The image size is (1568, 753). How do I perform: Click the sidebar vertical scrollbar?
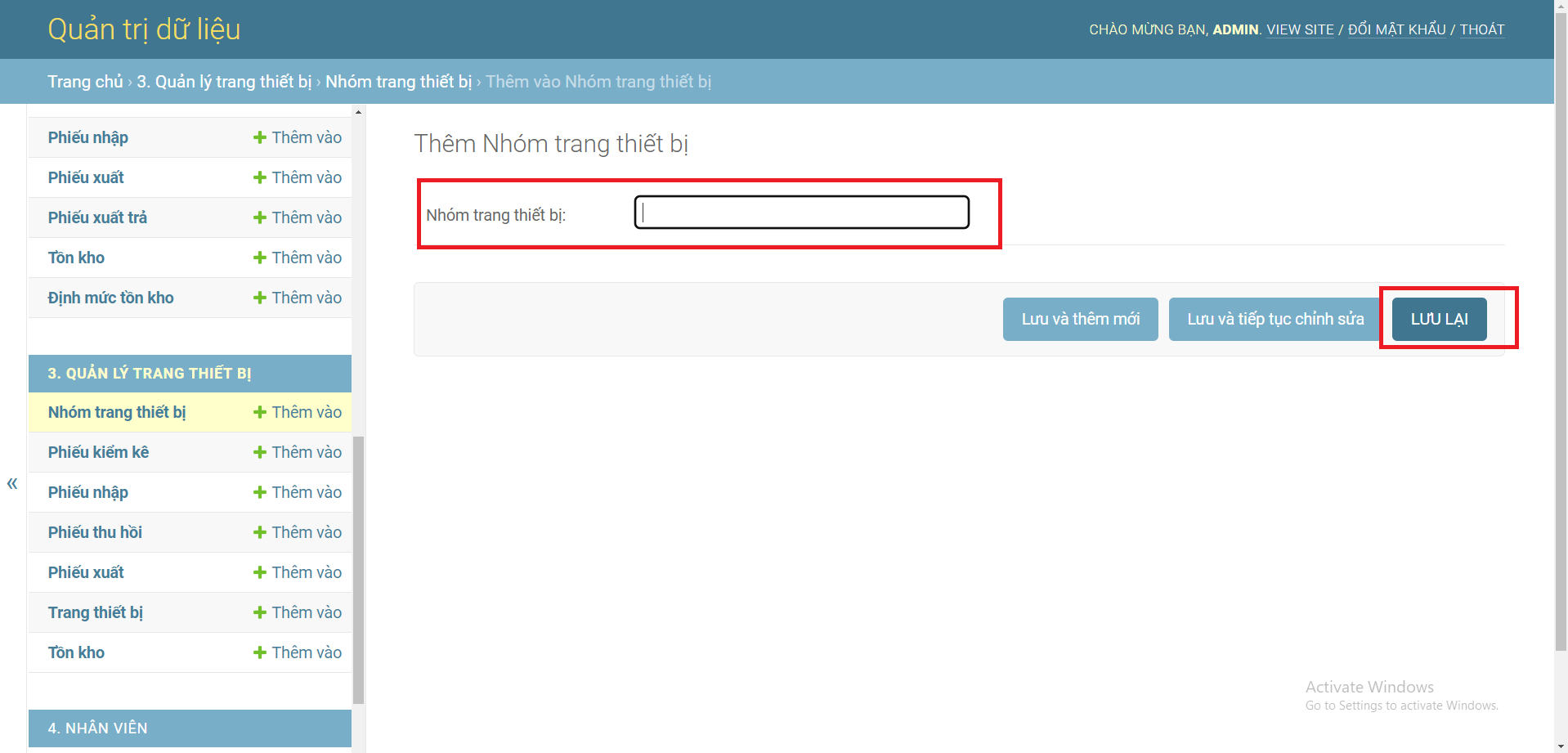click(358, 564)
